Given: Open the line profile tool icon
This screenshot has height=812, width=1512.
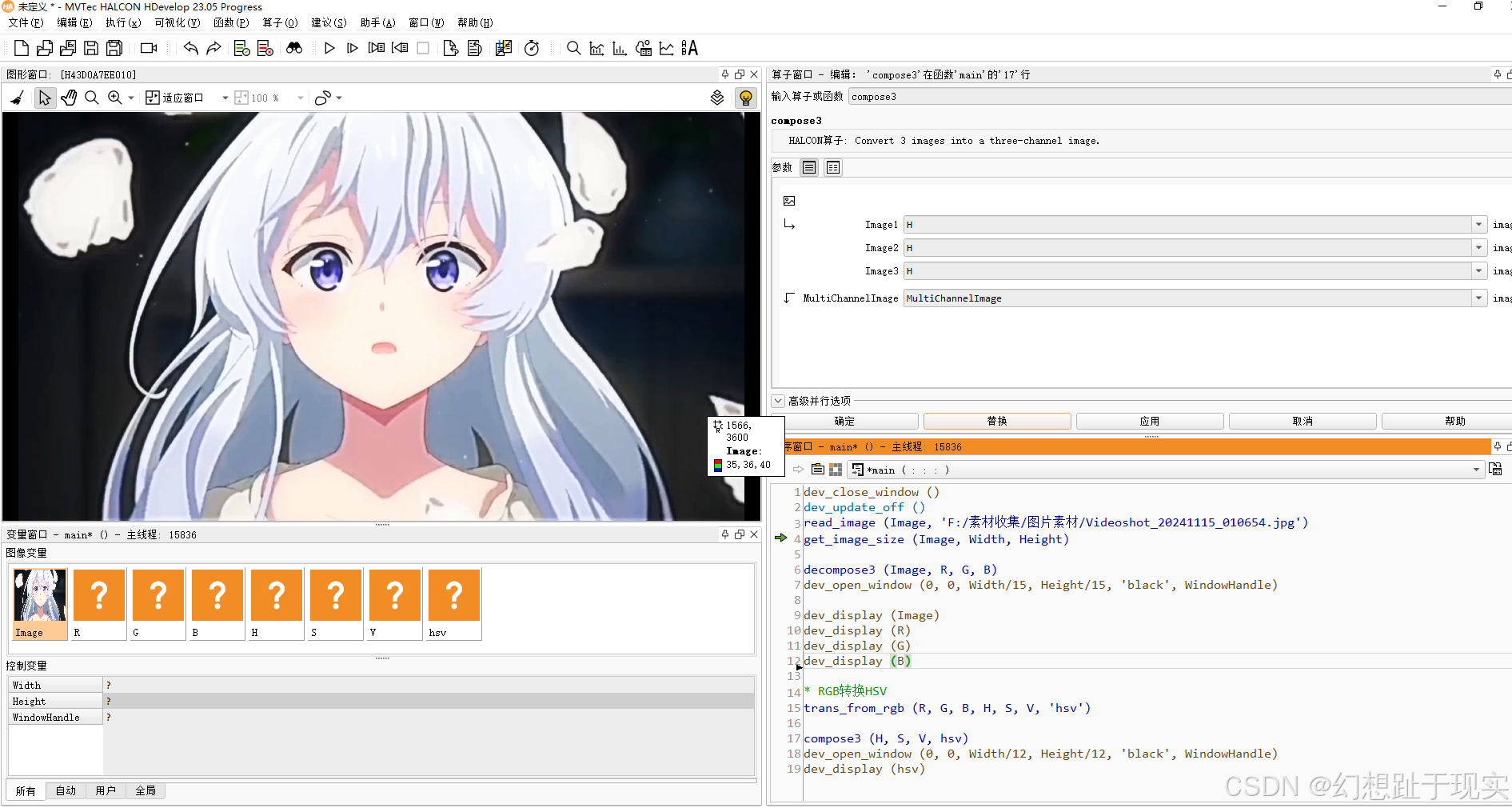Looking at the screenshot, I should (666, 48).
